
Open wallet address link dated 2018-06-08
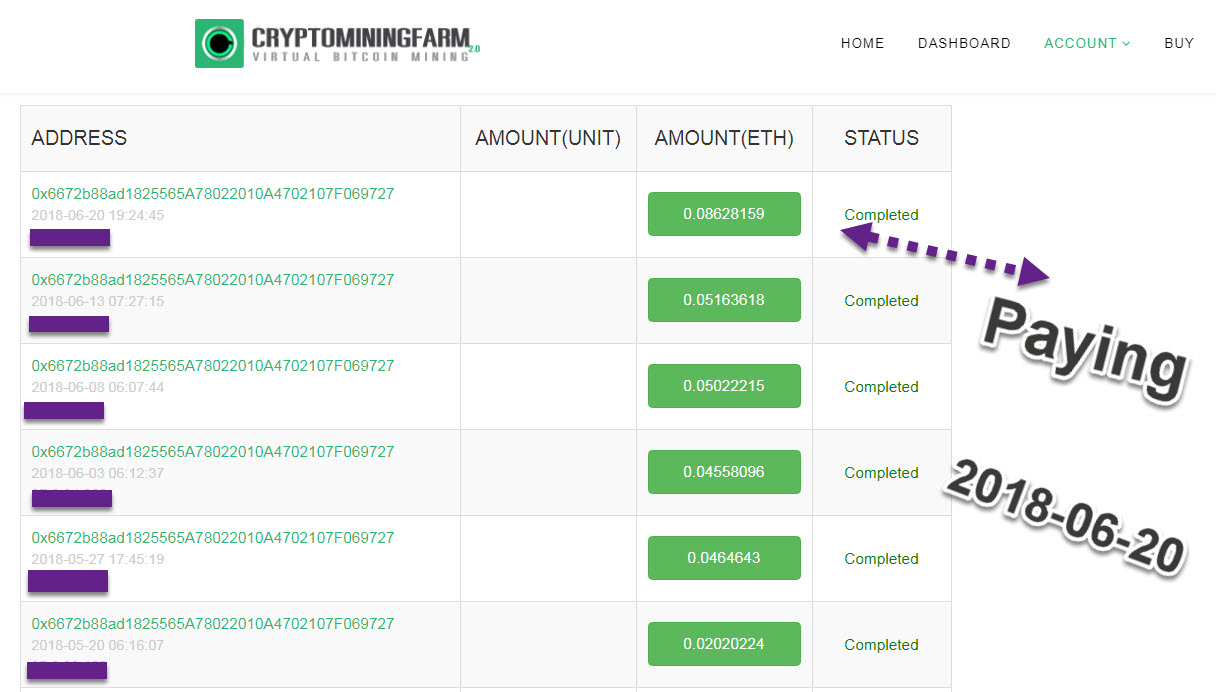(x=213, y=366)
